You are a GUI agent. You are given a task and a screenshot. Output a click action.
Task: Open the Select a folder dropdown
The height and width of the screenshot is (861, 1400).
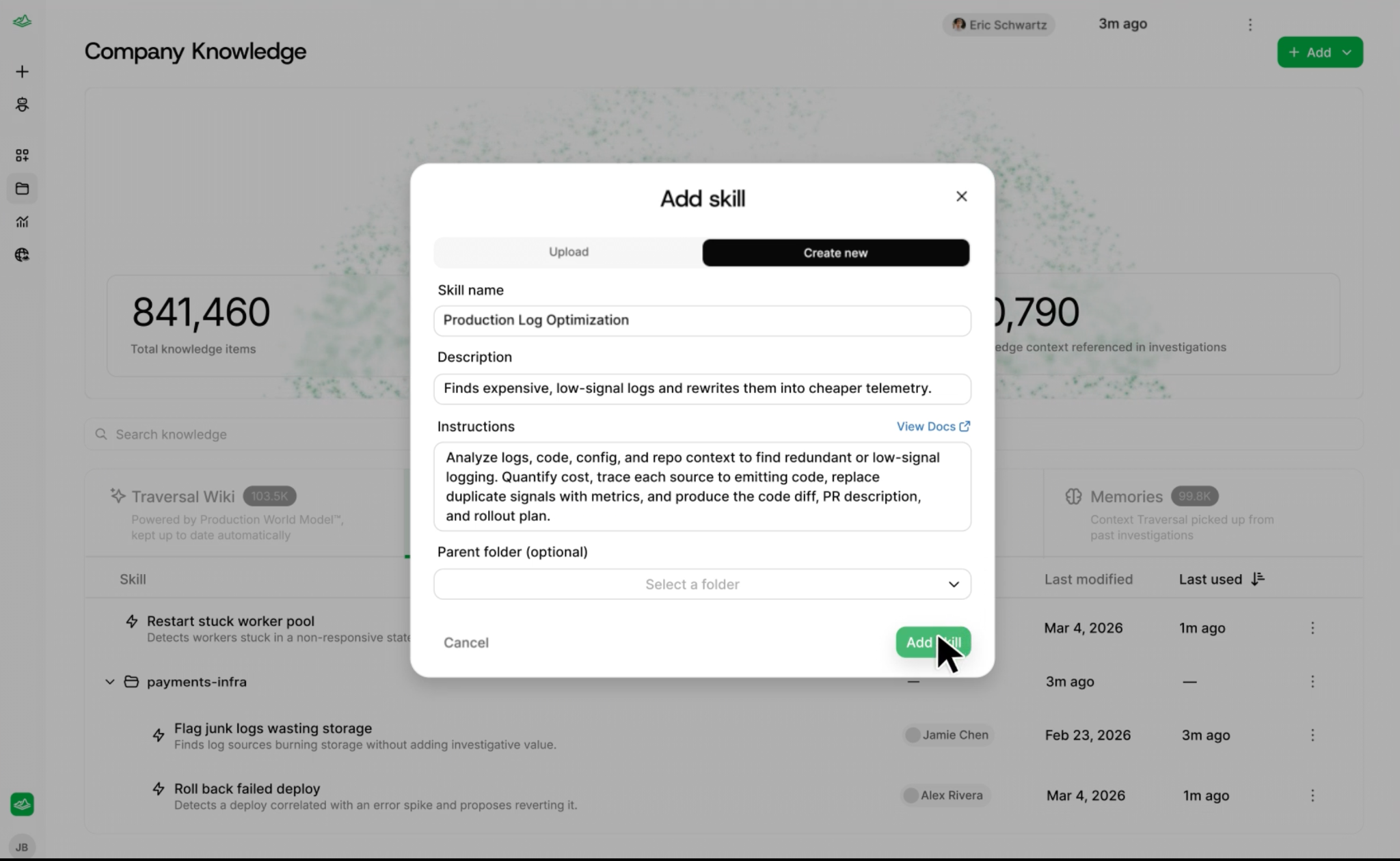(702, 584)
